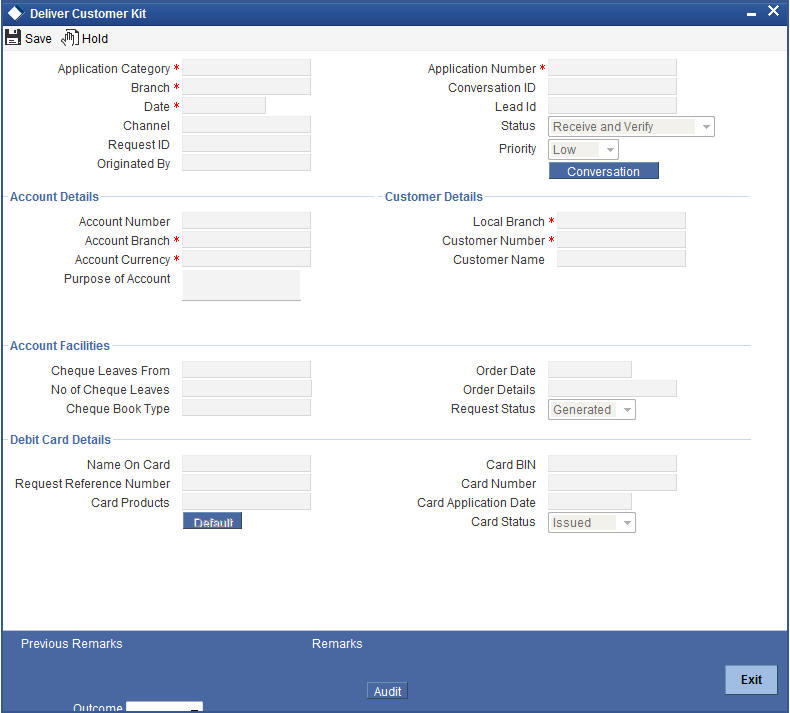Click the Previous Remarks label
790x713 pixels.
[72, 643]
